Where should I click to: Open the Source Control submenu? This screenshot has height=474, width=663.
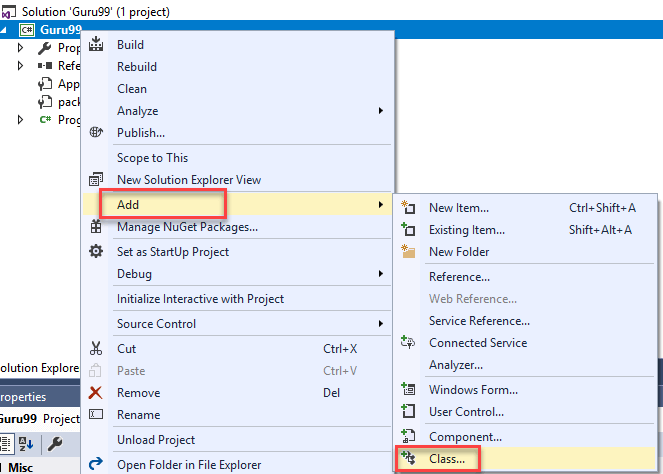pos(156,323)
